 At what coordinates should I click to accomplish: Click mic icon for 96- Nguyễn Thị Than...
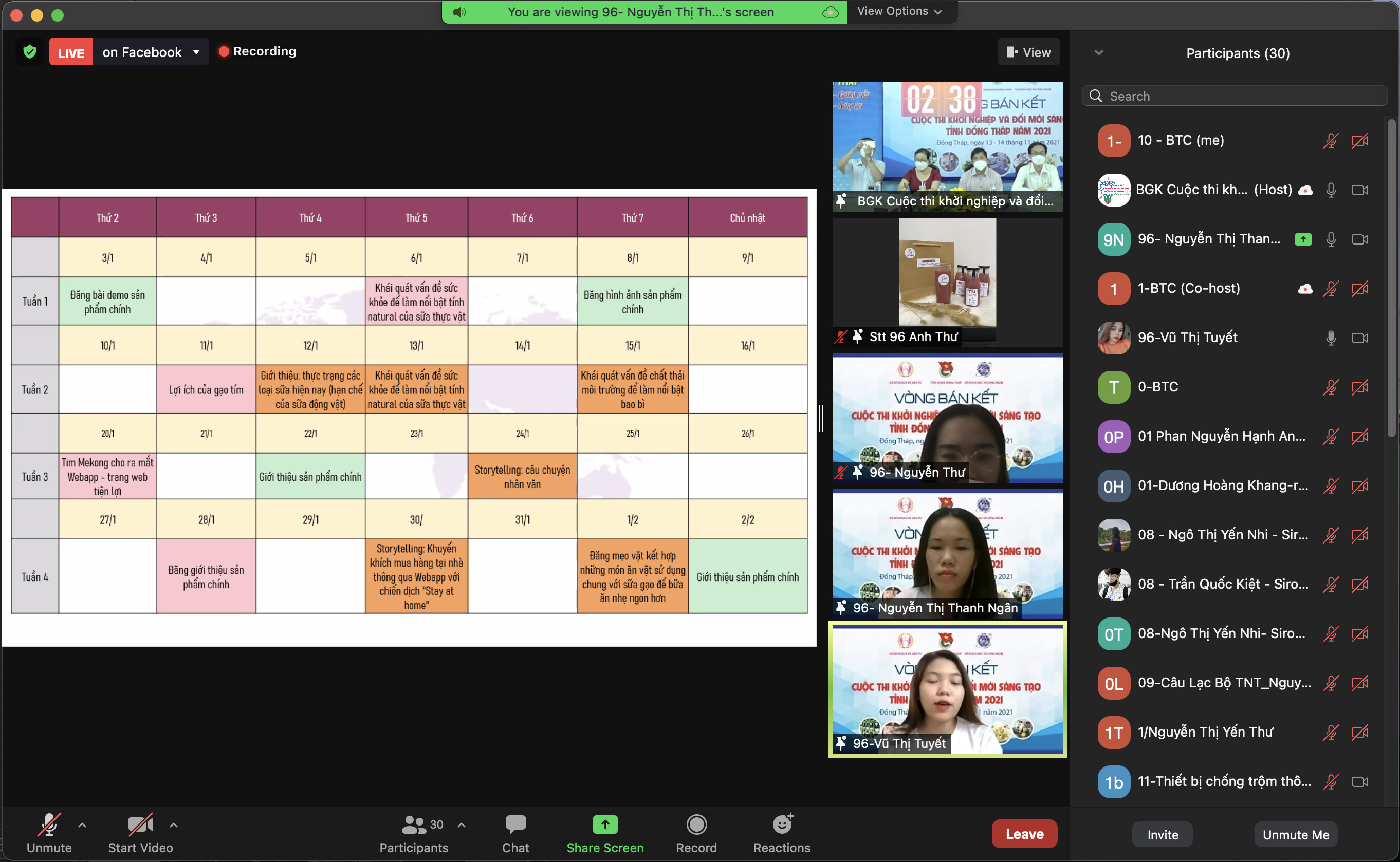pyautogui.click(x=1331, y=239)
